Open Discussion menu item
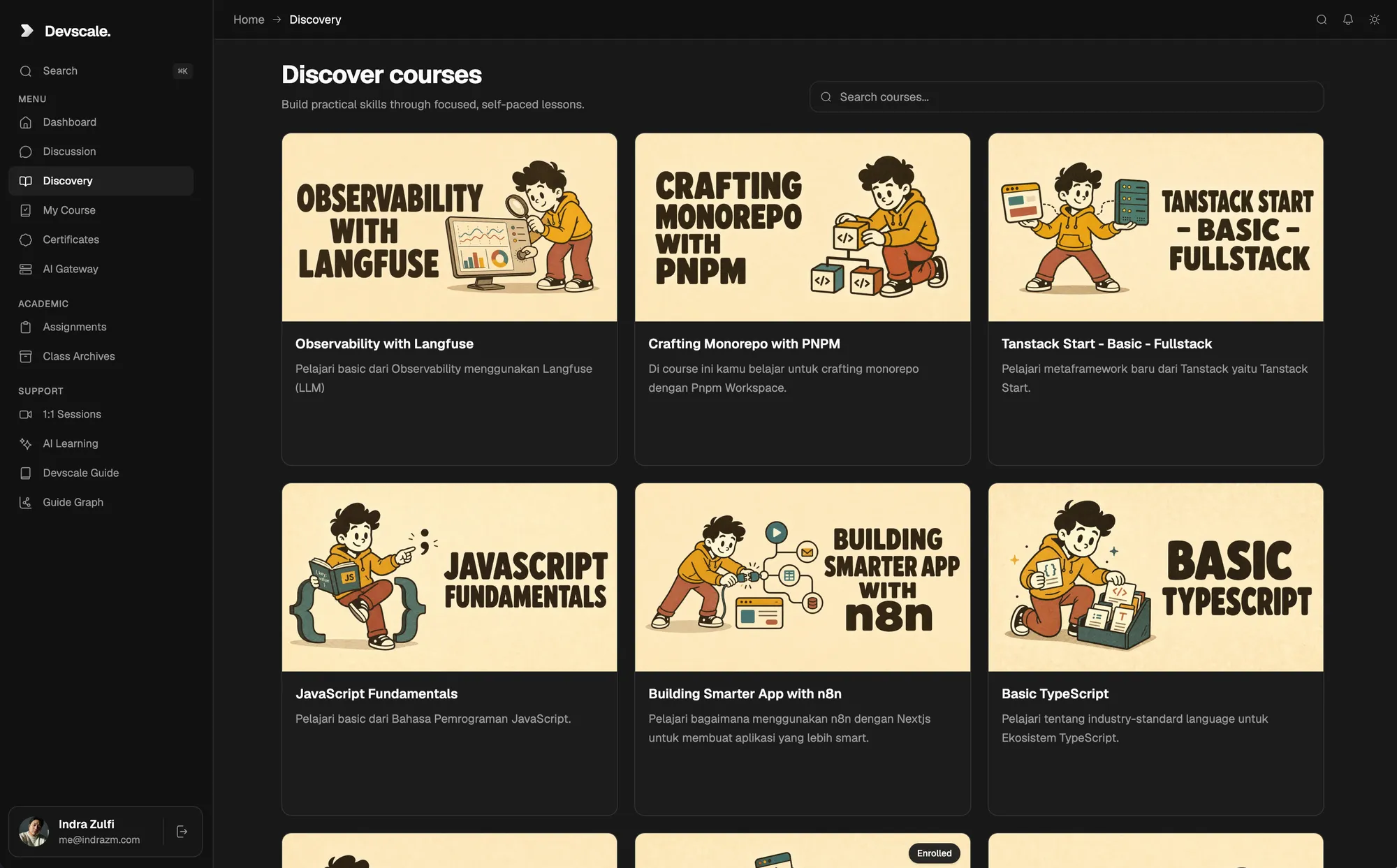 point(101,152)
